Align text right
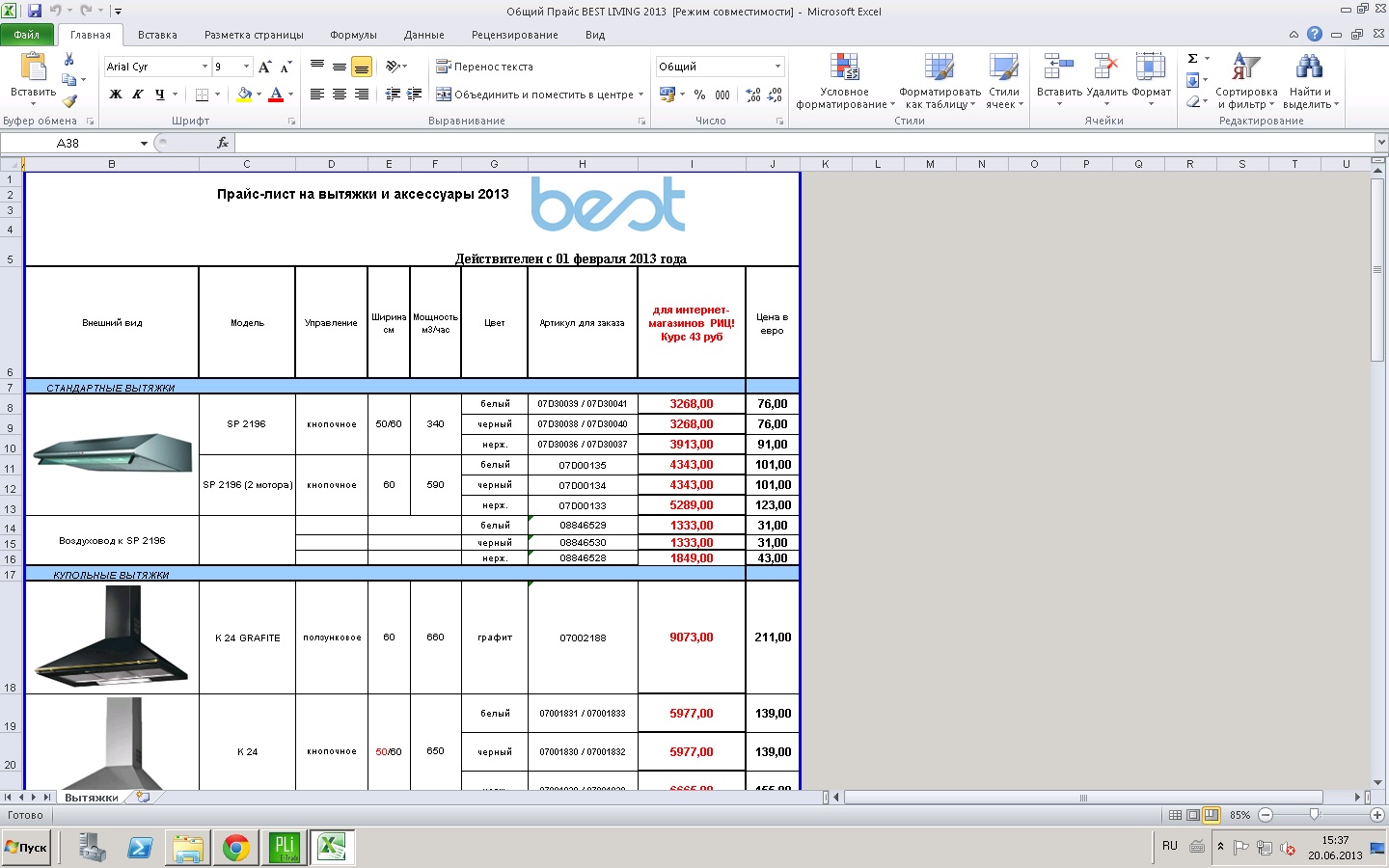This screenshot has width=1389, height=868. [362, 95]
